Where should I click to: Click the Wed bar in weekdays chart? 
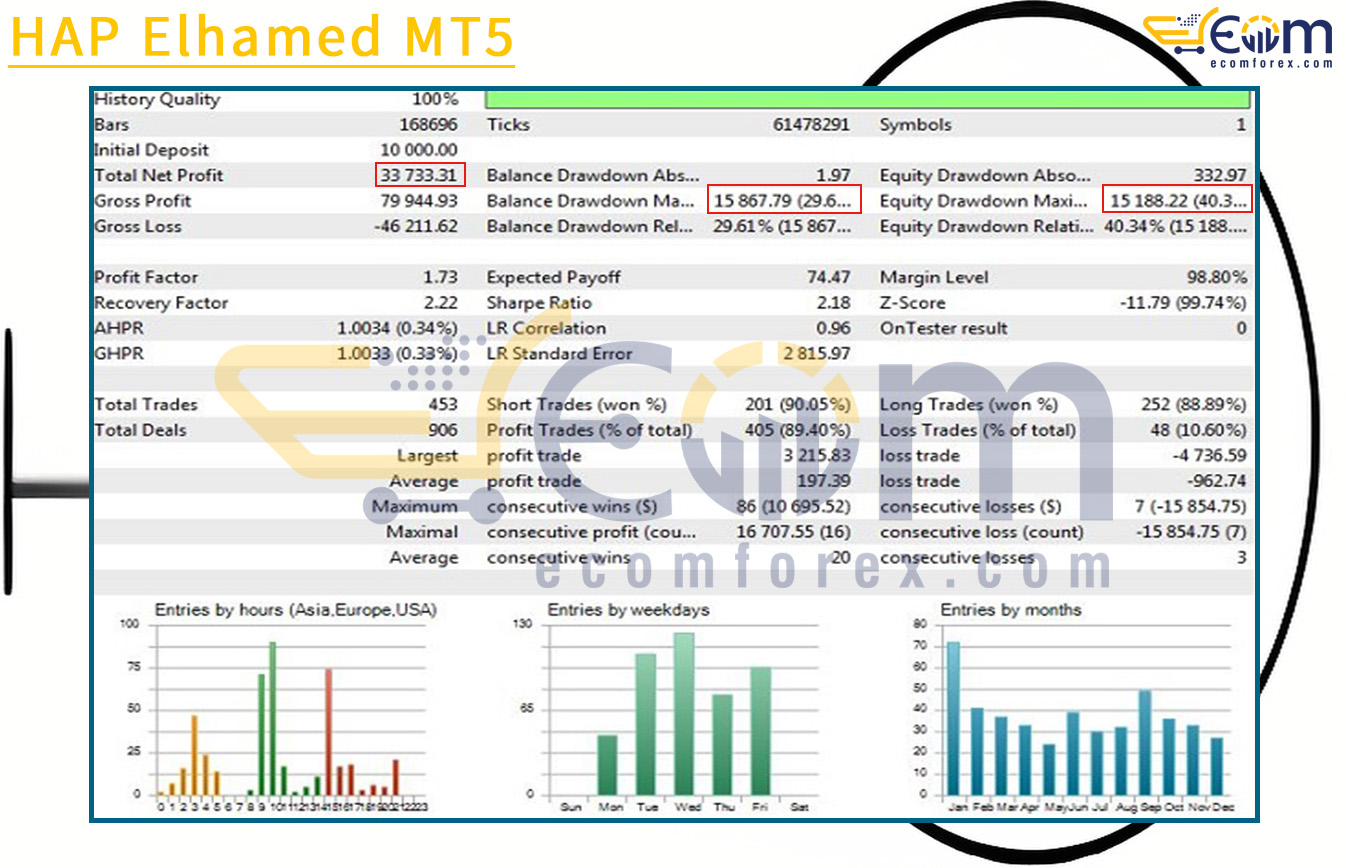[x=684, y=713]
